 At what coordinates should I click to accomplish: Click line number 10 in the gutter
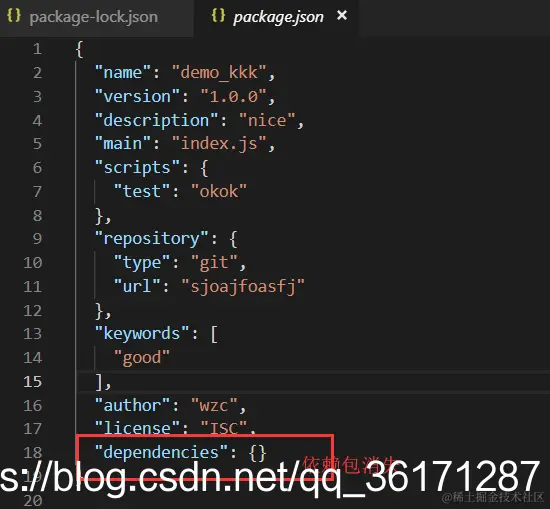pyautogui.click(x=33, y=263)
